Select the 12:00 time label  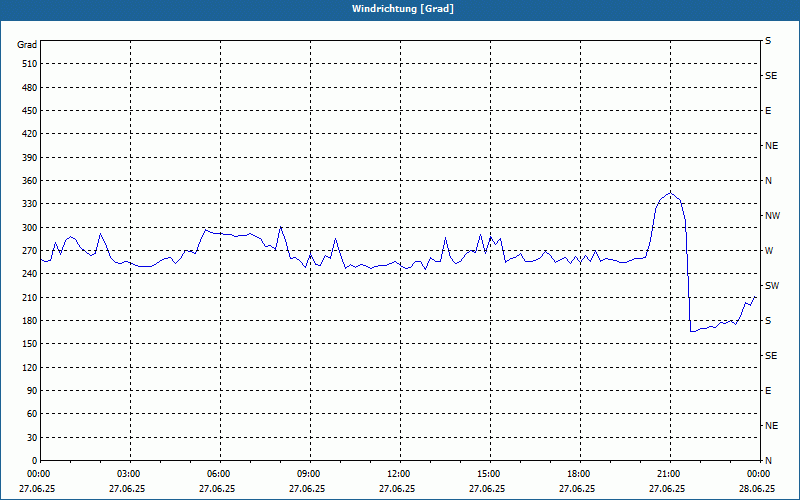click(398, 474)
